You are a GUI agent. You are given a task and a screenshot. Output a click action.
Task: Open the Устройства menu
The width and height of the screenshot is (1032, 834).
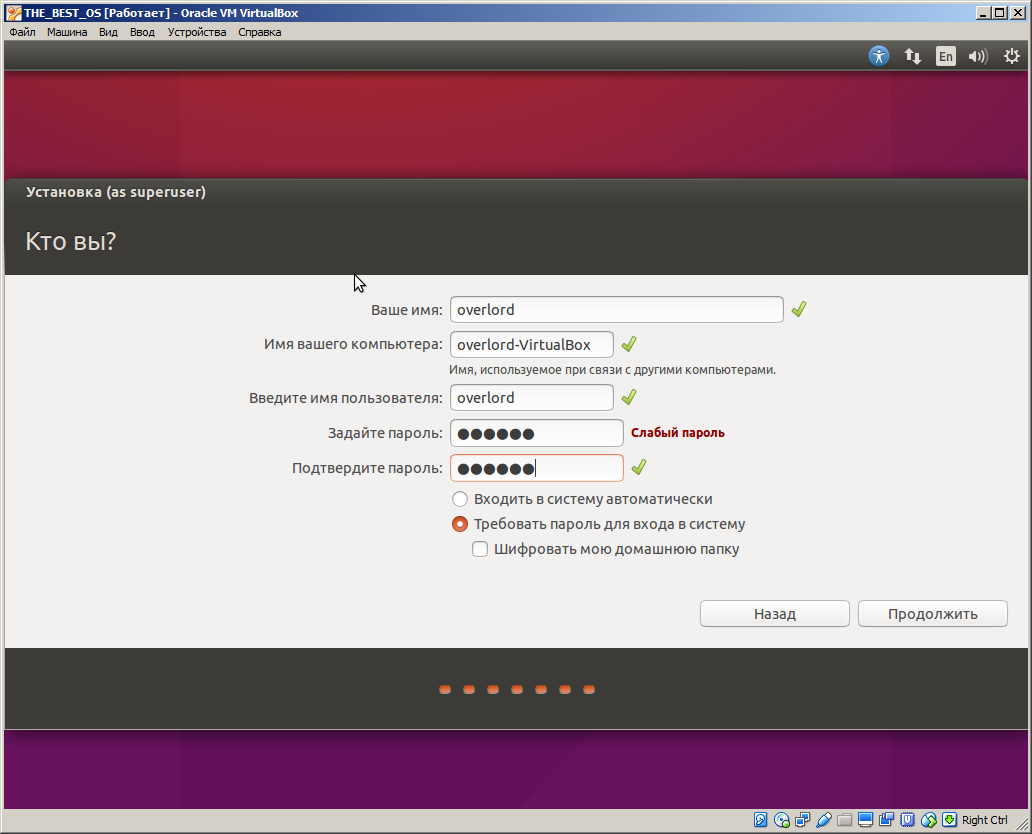[x=197, y=32]
